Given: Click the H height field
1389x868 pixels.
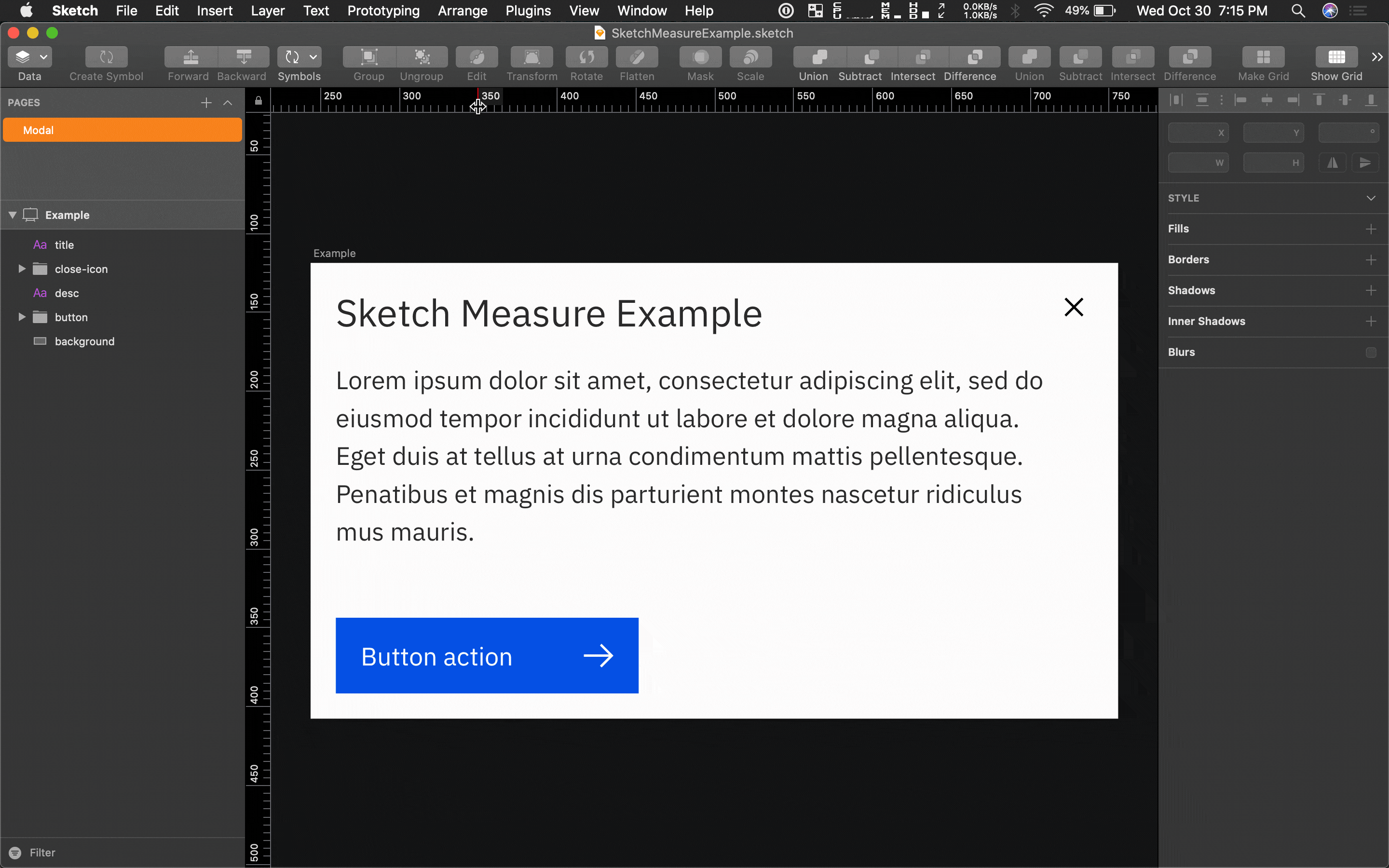Looking at the screenshot, I should pyautogui.click(x=1274, y=163).
